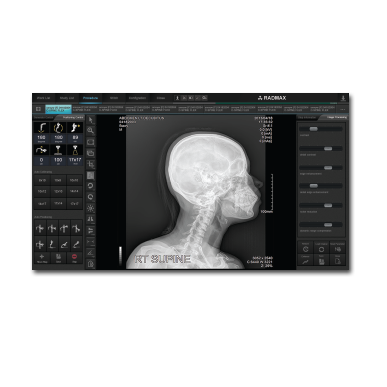The image size is (387, 387).
Task: Select the 17x17 collimation size preset
Action: pos(75,160)
